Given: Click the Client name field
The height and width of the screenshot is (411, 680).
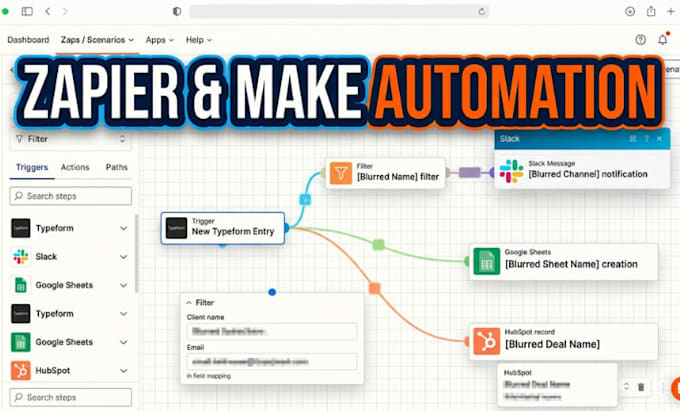Looking at the screenshot, I should click(x=272, y=331).
